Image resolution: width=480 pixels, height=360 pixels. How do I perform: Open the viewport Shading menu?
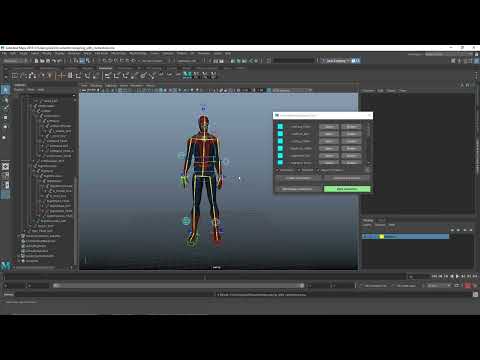coord(96,86)
